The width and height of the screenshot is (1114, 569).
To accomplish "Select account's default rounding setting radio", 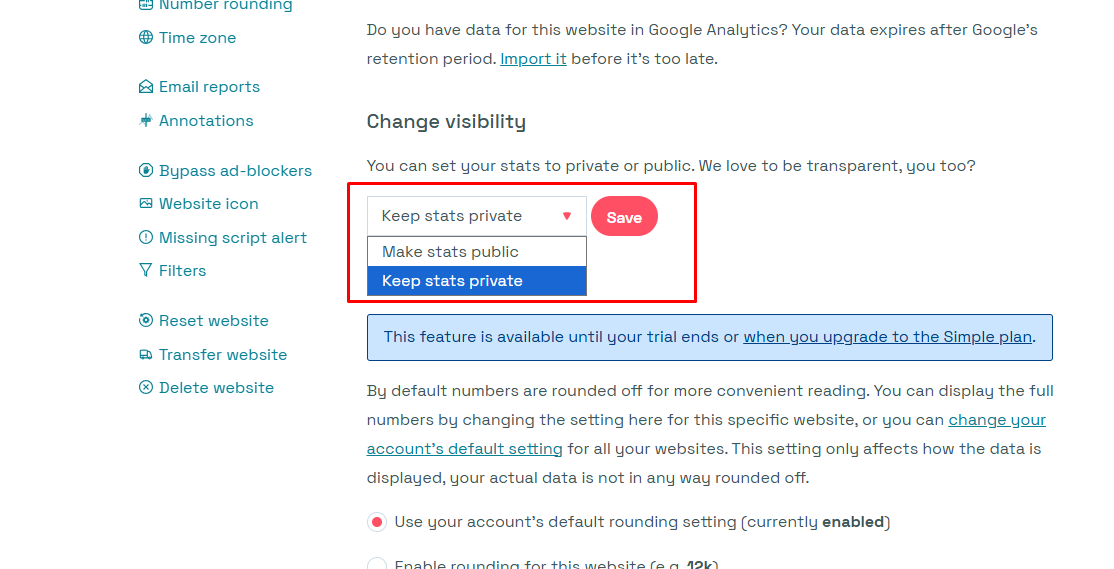I will click(377, 522).
